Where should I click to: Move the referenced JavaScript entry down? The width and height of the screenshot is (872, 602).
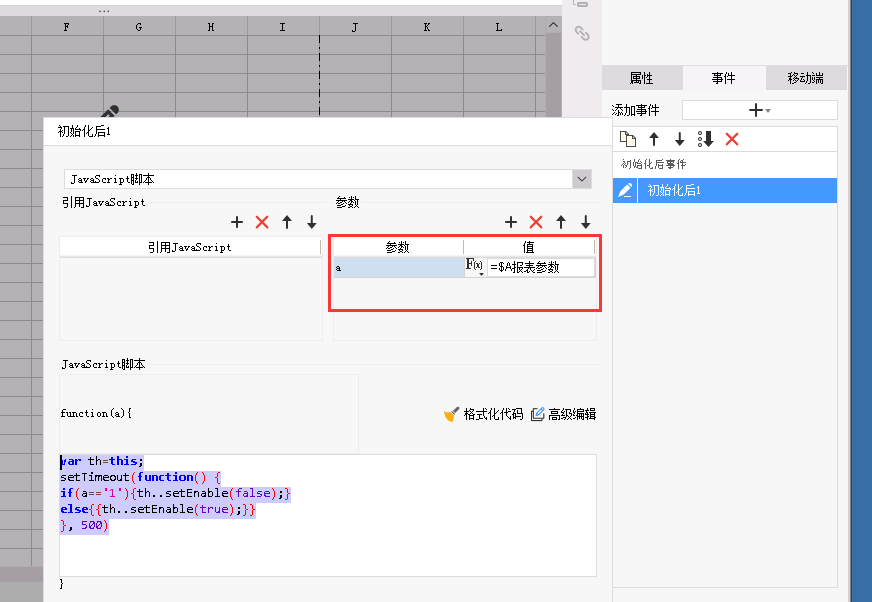(312, 222)
